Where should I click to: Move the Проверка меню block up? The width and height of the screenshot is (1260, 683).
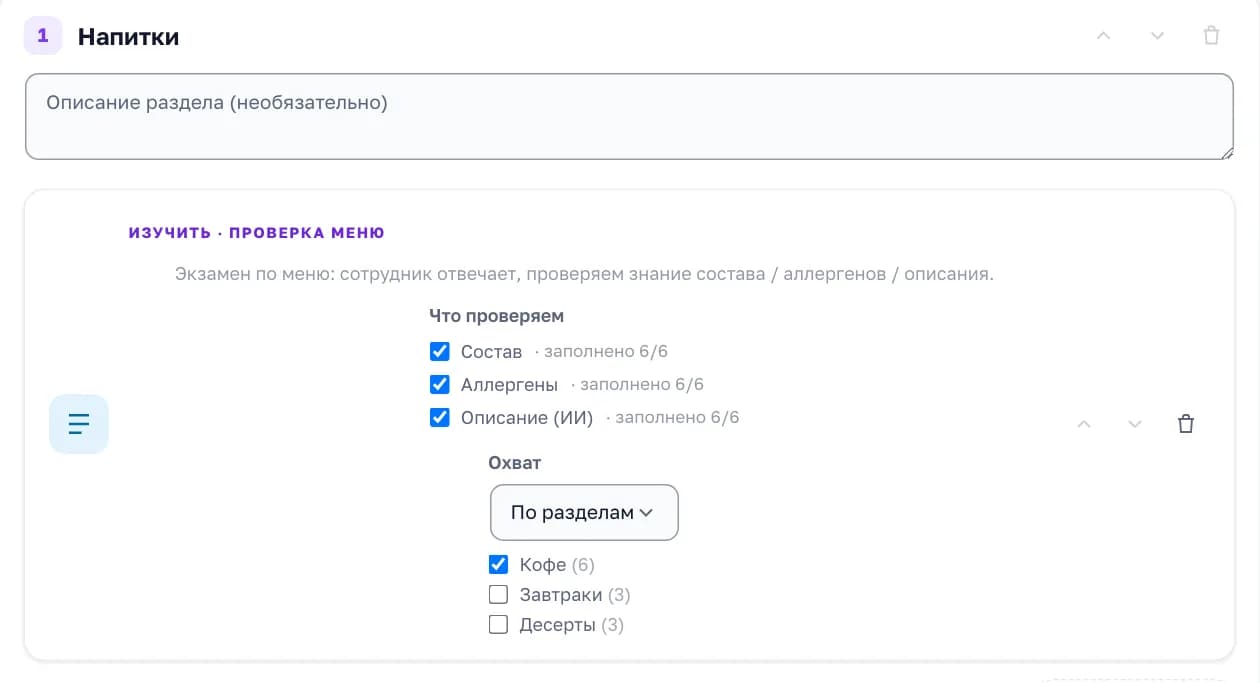point(1084,424)
